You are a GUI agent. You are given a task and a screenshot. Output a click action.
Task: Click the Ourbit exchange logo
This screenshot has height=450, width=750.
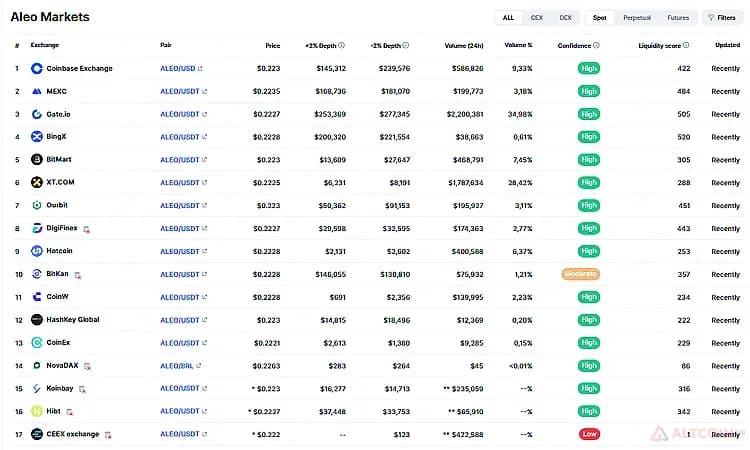point(37,205)
